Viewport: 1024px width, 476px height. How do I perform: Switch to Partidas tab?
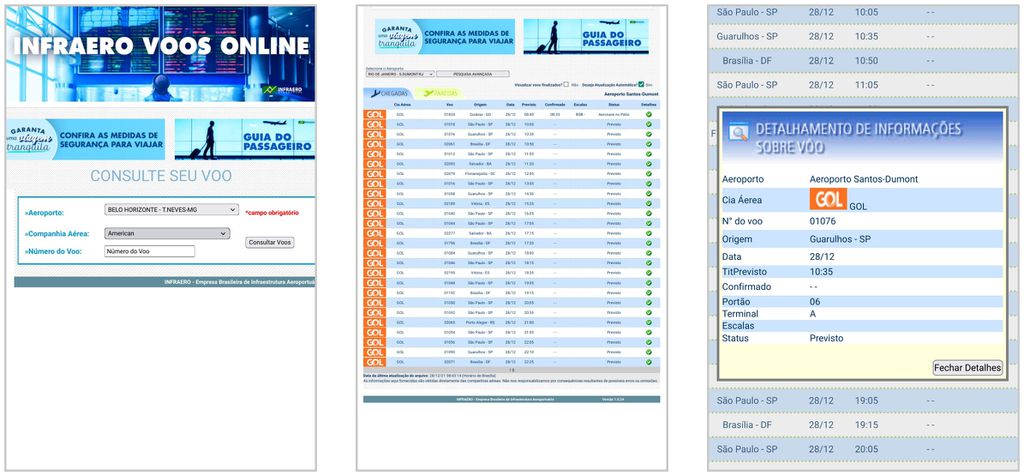[439, 93]
